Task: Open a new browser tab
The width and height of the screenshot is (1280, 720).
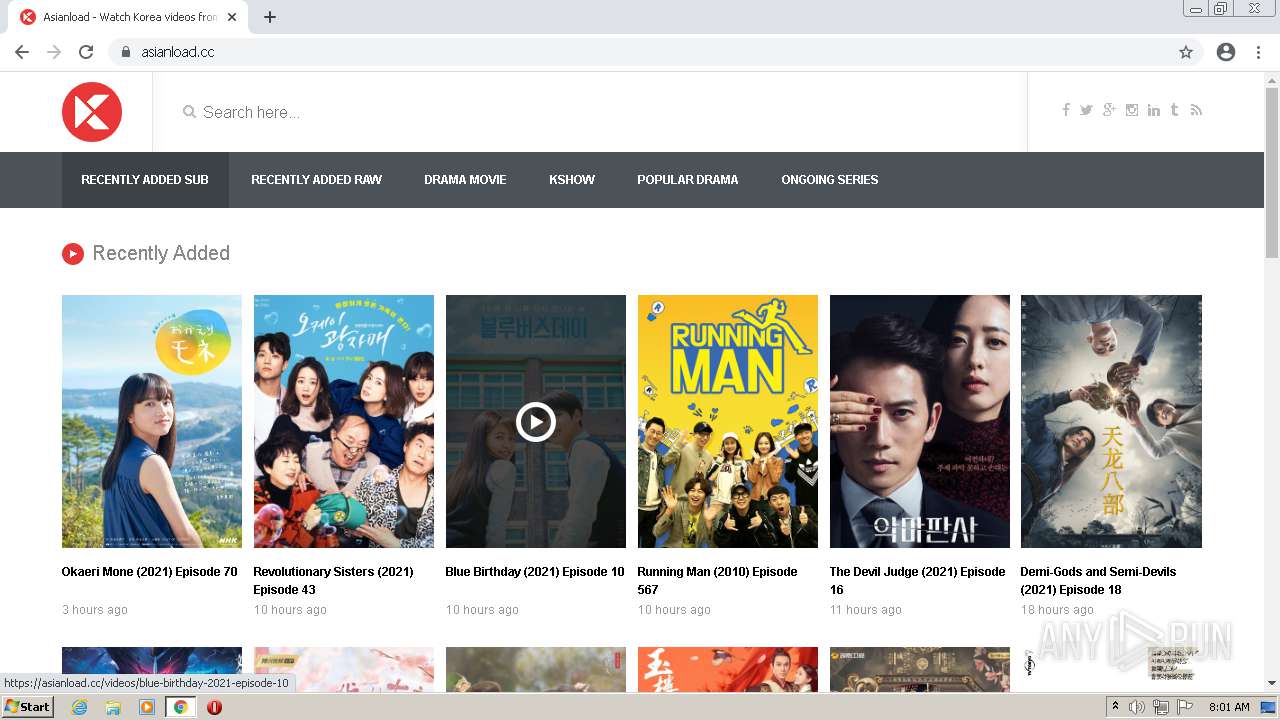Action: (270, 17)
